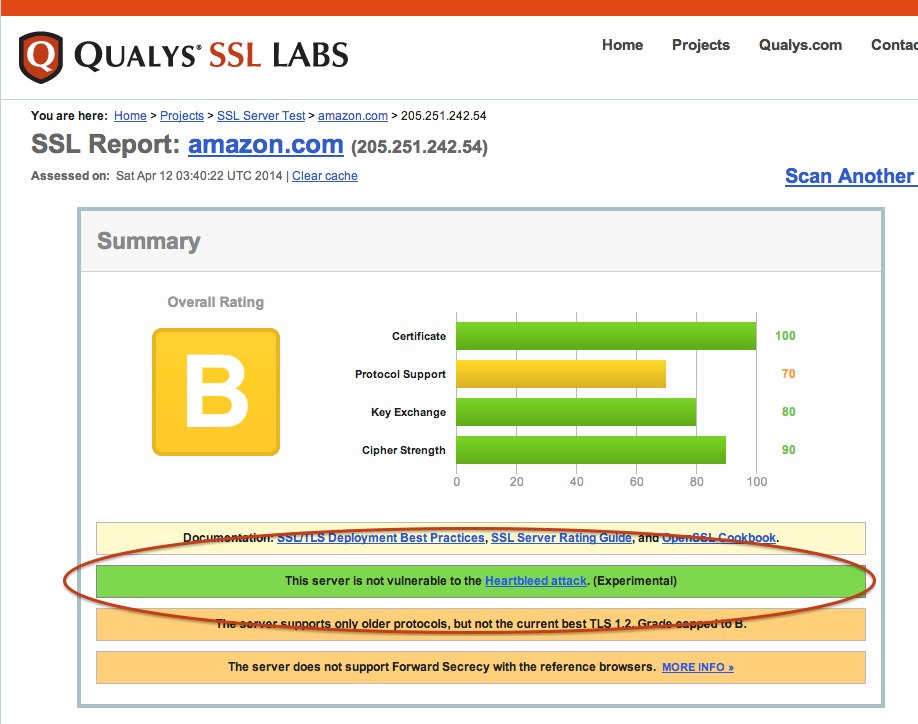Click the Key Exchange chart label
This screenshot has height=724, width=918.
tap(408, 412)
